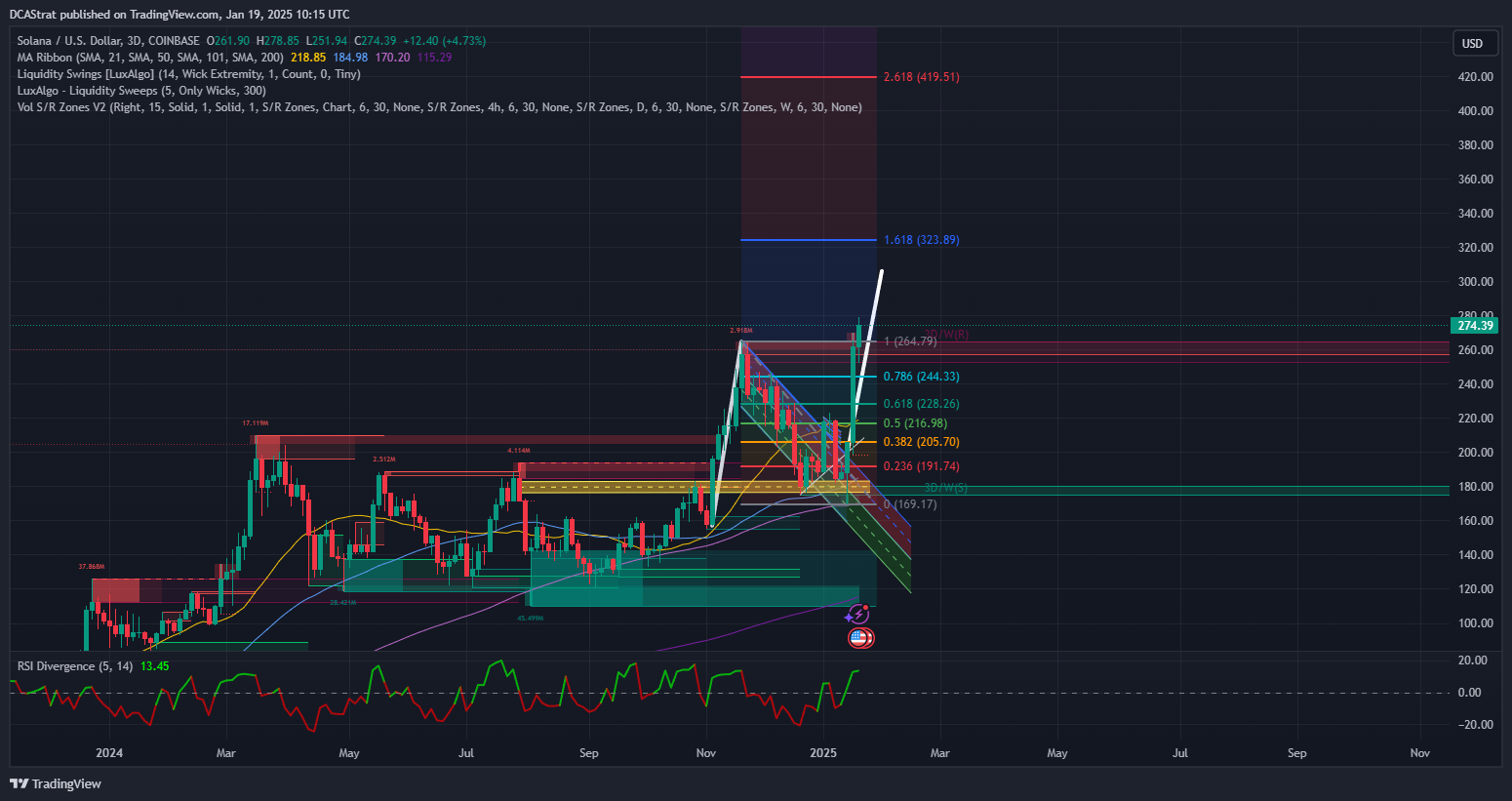Click the purple 115.29 SMA value
Image resolution: width=1512 pixels, height=801 pixels.
[434, 58]
